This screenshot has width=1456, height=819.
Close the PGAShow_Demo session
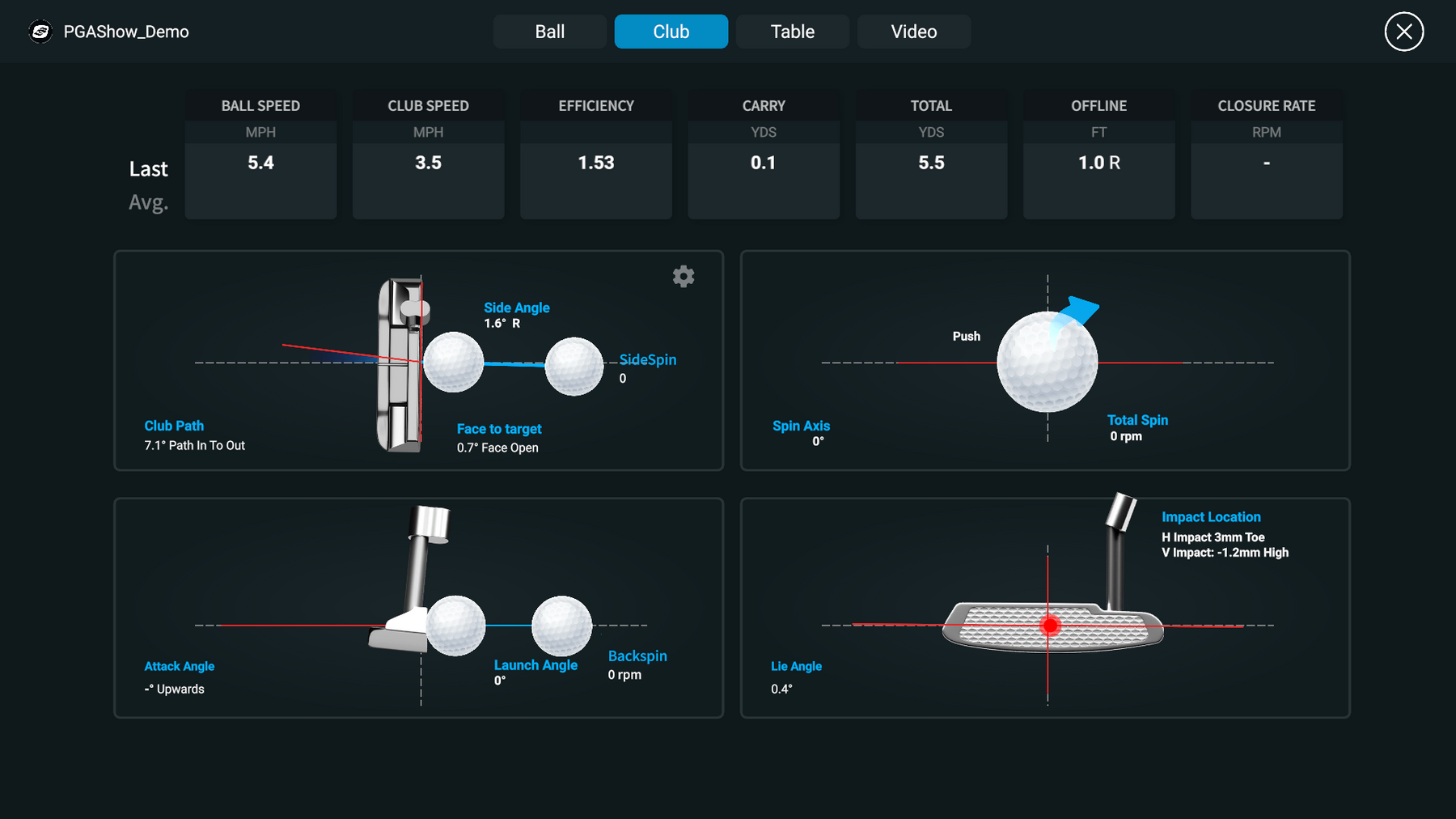click(1403, 32)
